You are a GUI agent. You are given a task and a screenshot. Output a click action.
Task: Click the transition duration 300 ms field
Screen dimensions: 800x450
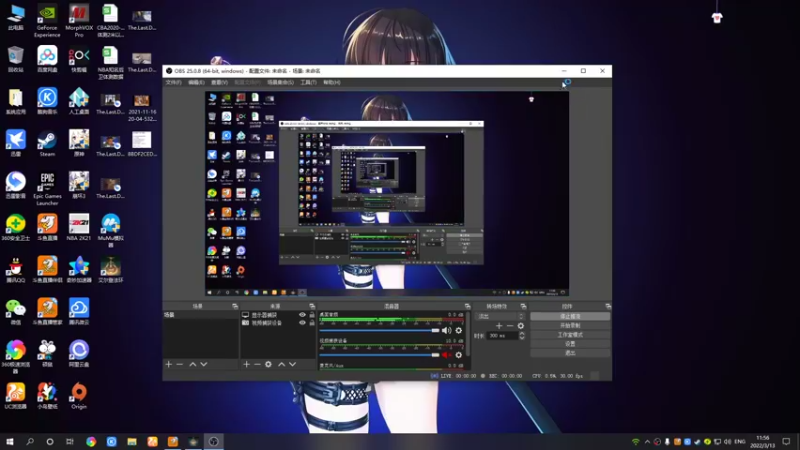(503, 336)
